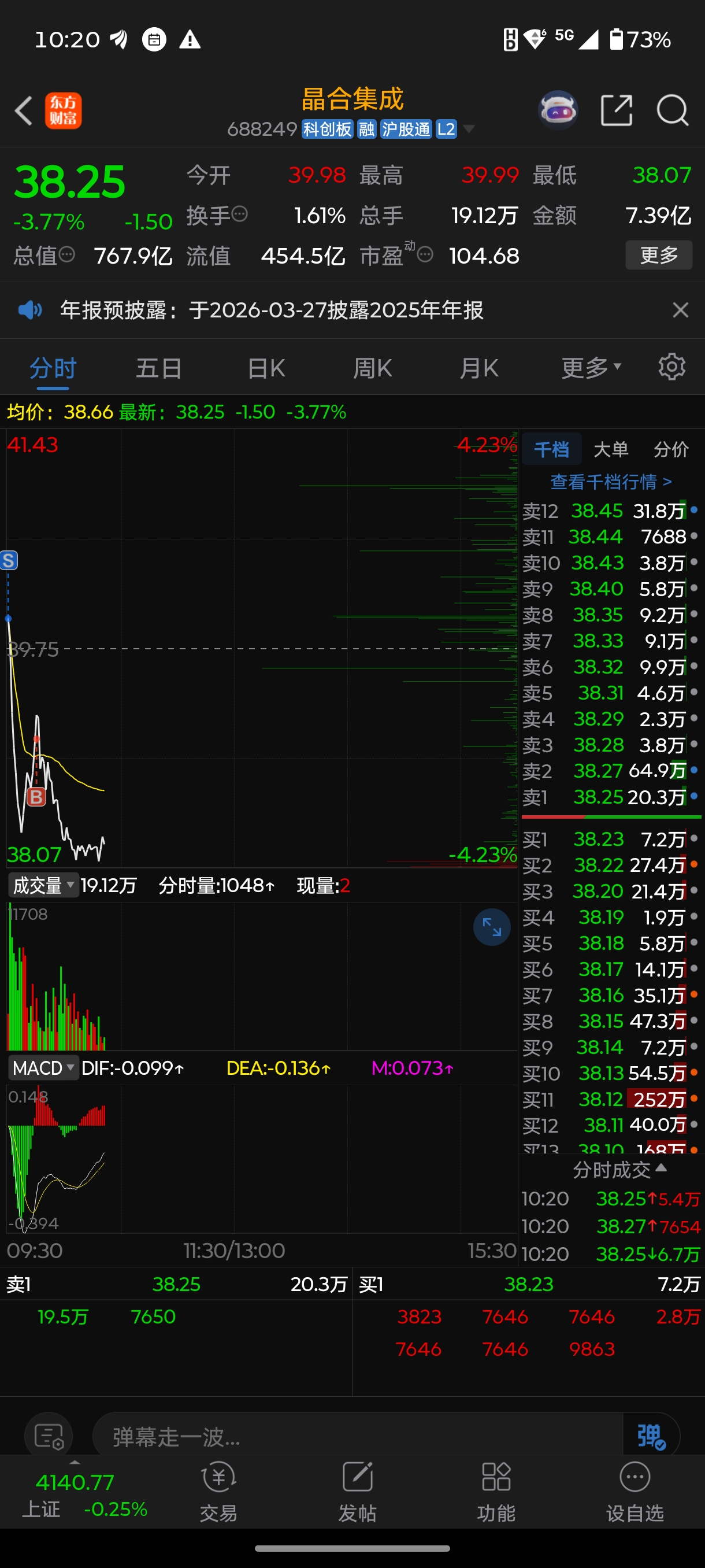Expand chart with fullscreen arrows icon
This screenshot has width=705, height=1568.
(x=492, y=927)
